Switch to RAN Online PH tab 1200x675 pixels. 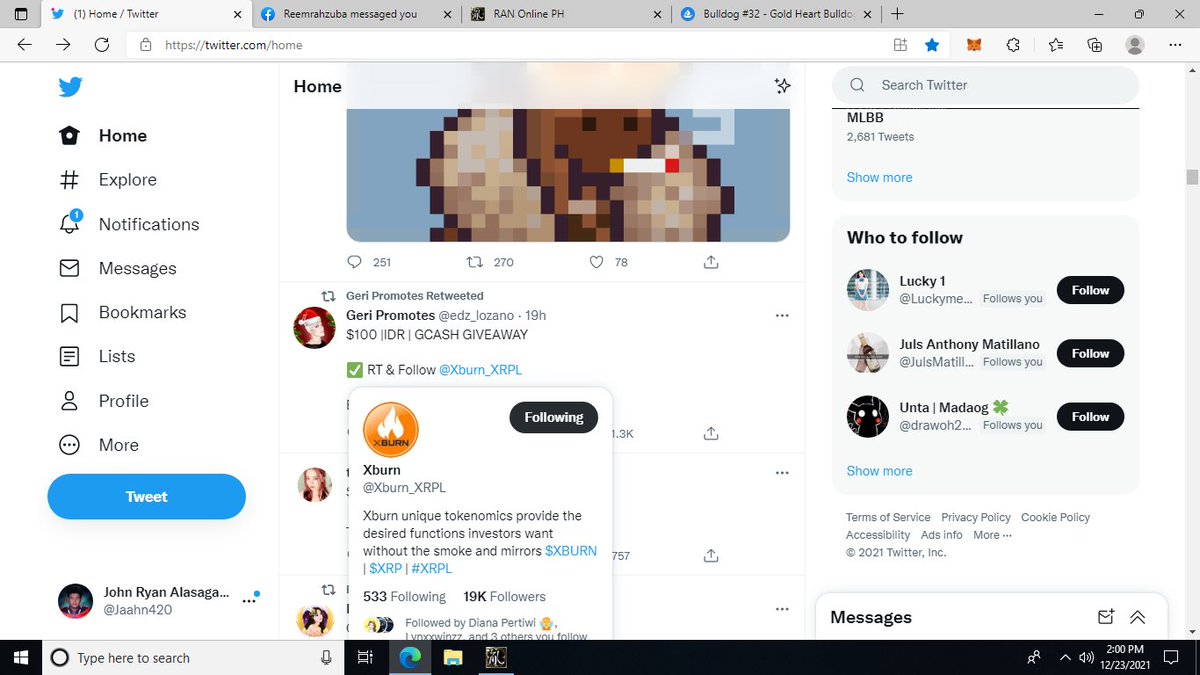[565, 14]
